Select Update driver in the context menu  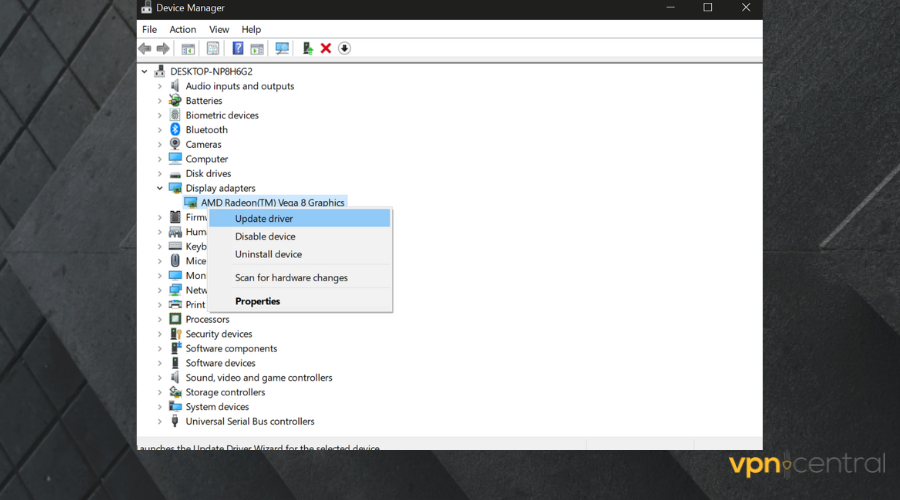pos(264,219)
